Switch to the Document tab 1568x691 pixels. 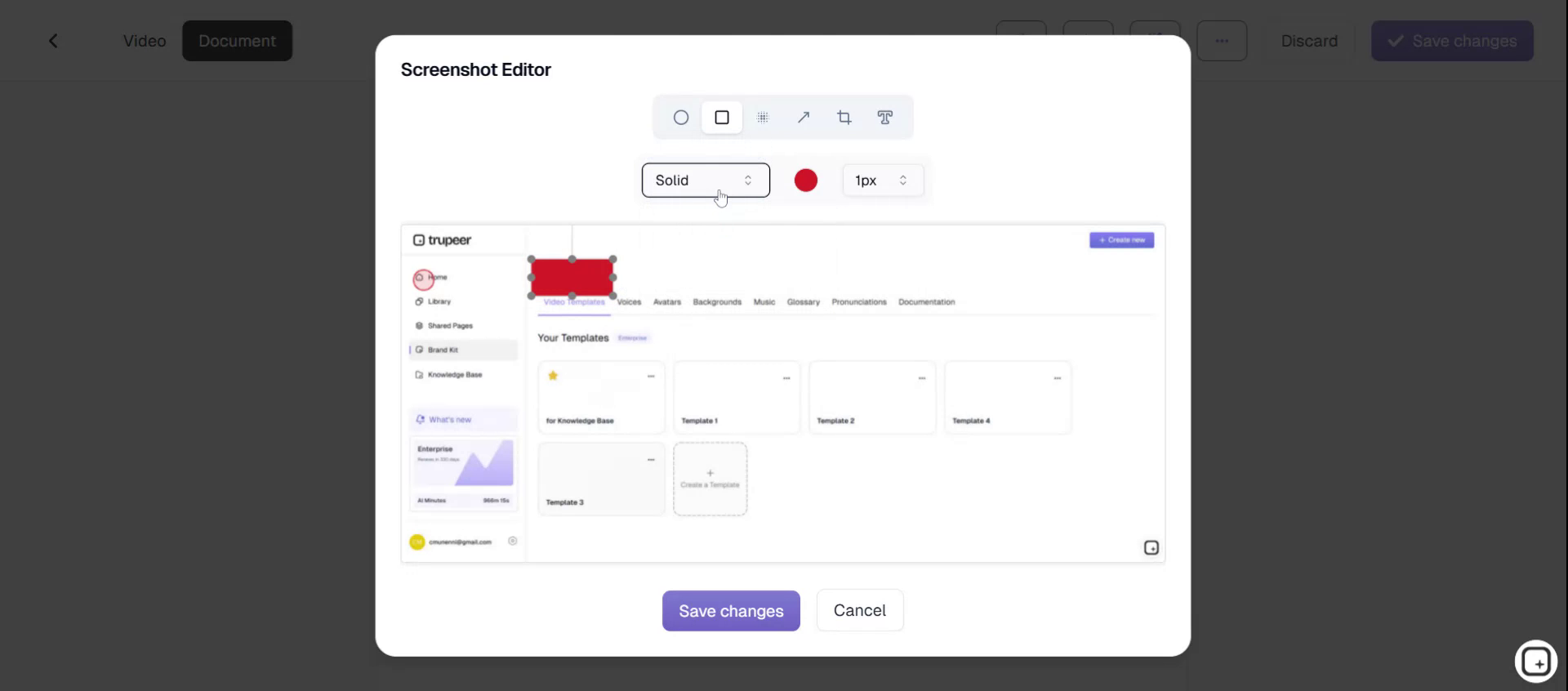point(238,41)
